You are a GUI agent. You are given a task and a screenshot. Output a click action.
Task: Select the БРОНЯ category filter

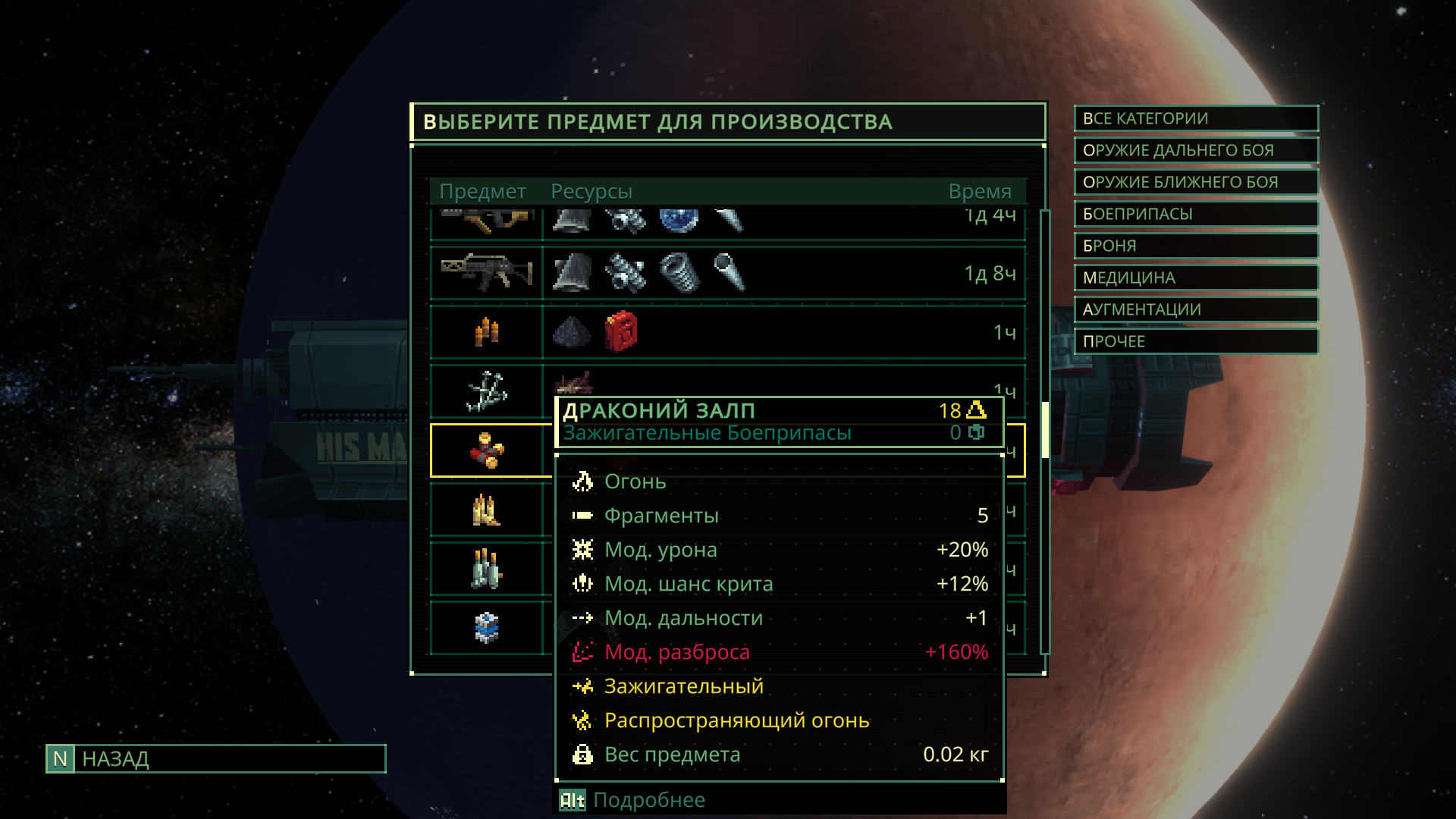pyautogui.click(x=1196, y=246)
